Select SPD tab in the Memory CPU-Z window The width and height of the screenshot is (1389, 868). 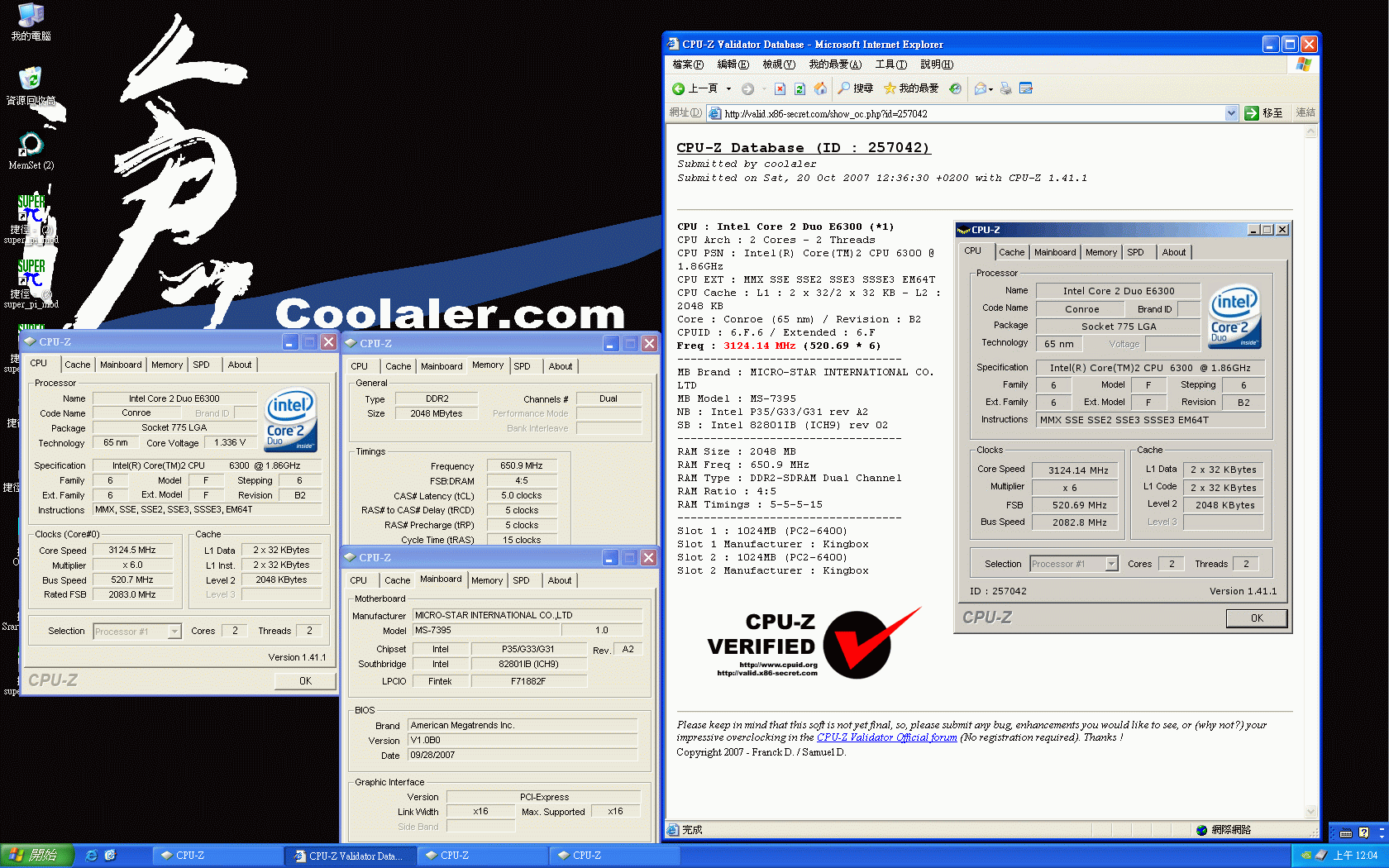tap(523, 366)
